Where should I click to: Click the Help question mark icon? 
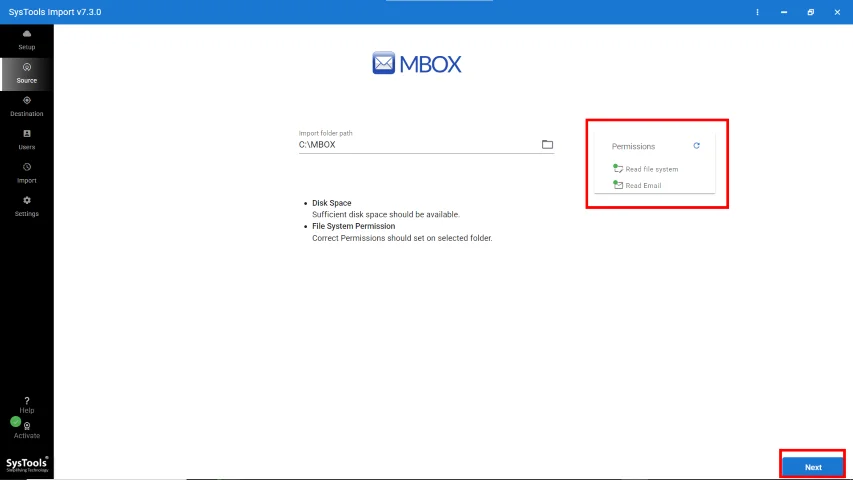coord(27,401)
